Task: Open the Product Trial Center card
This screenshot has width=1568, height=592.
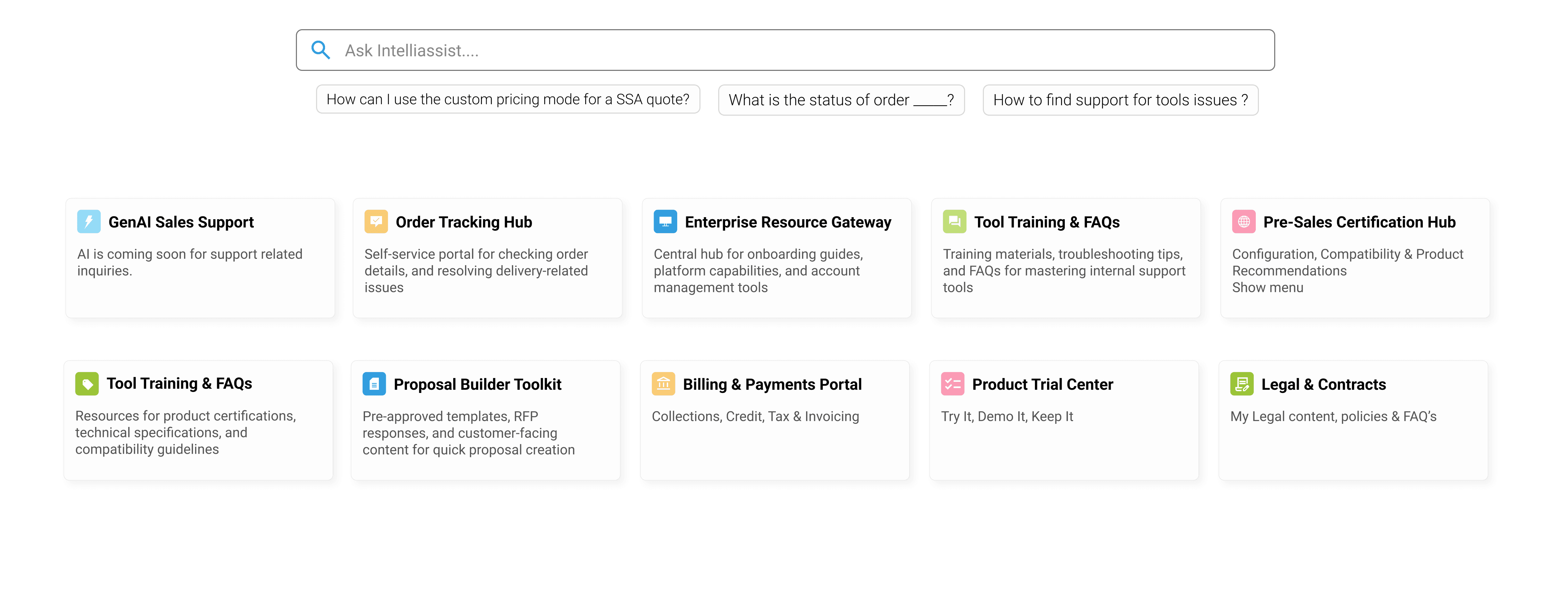Action: [1064, 420]
